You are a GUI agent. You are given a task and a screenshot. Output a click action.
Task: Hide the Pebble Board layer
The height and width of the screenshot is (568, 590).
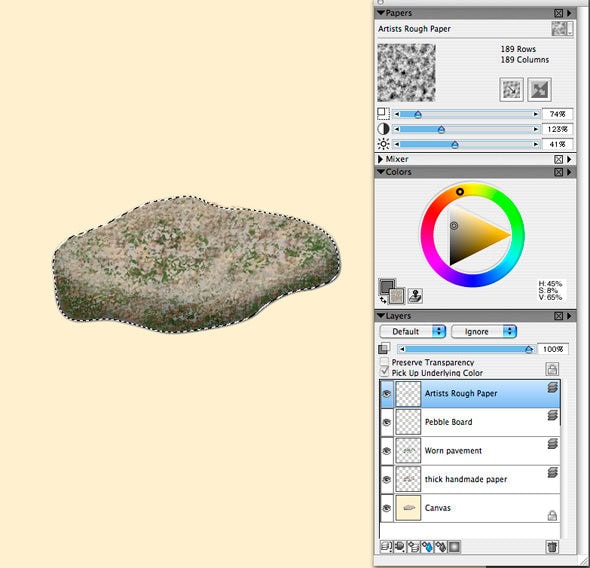click(x=386, y=422)
